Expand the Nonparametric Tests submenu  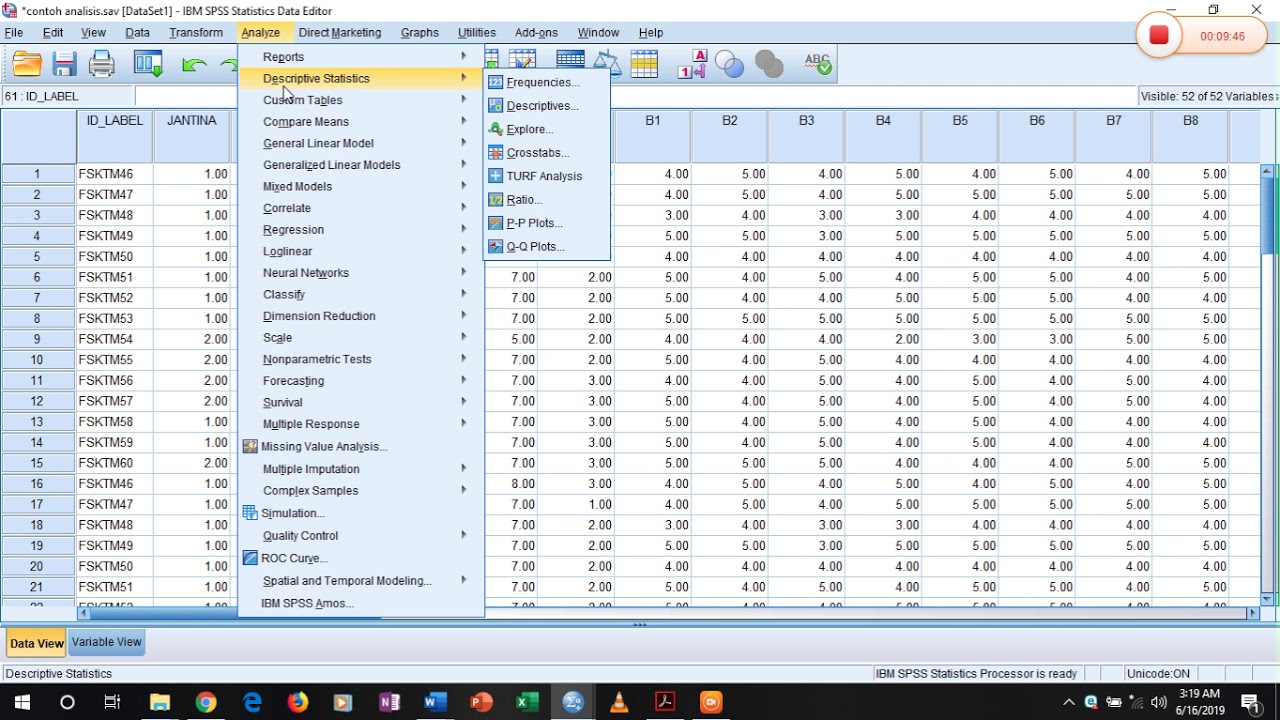[361, 359]
